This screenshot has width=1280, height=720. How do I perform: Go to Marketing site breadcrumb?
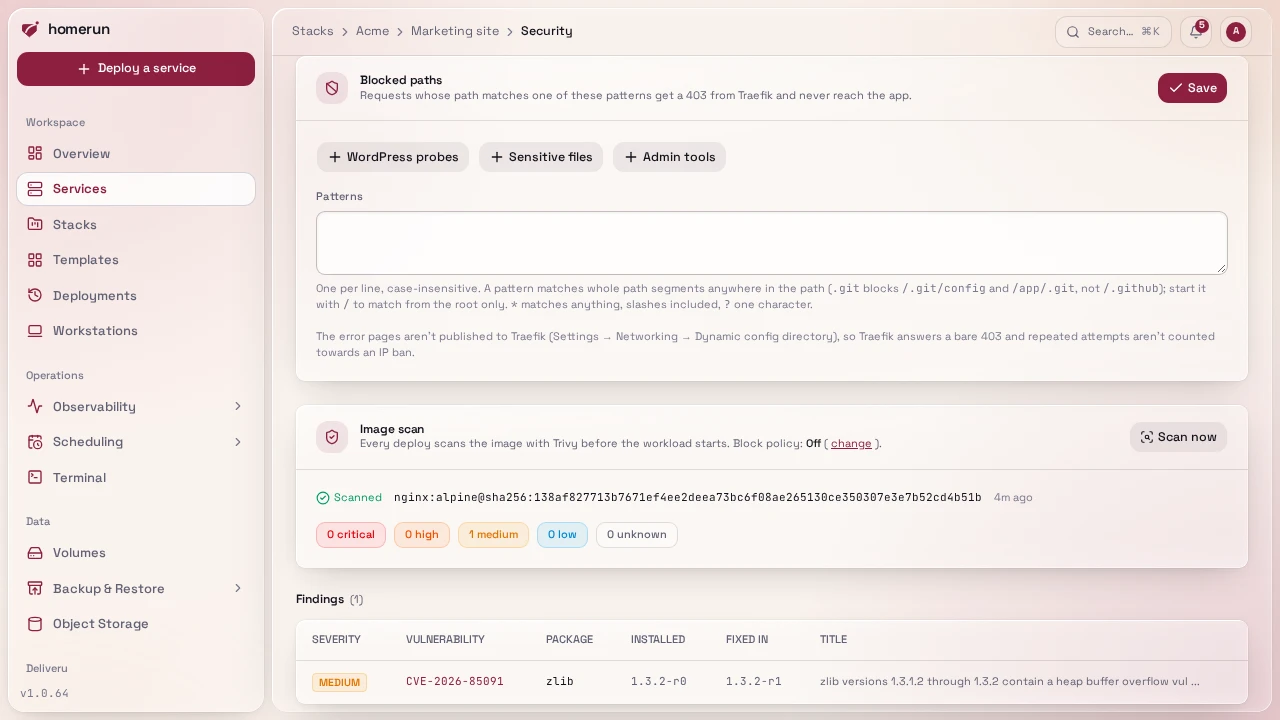pyautogui.click(x=455, y=31)
